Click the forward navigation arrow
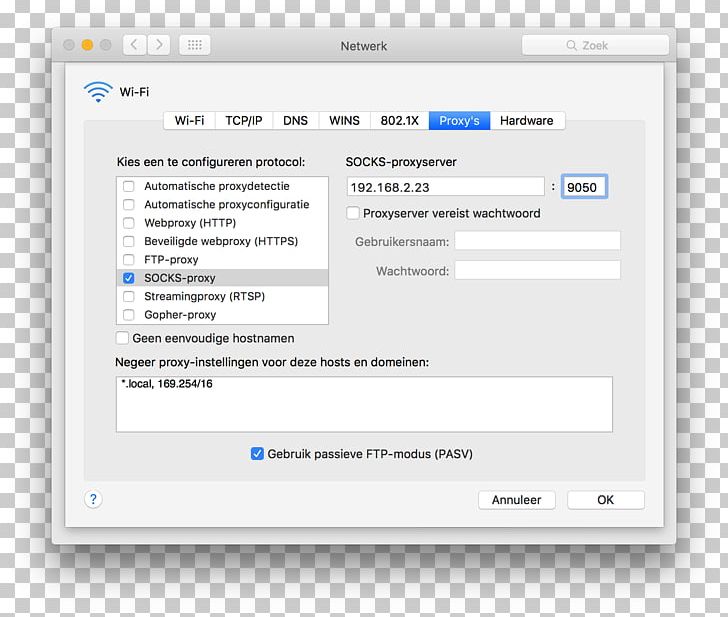728x617 pixels. (159, 45)
